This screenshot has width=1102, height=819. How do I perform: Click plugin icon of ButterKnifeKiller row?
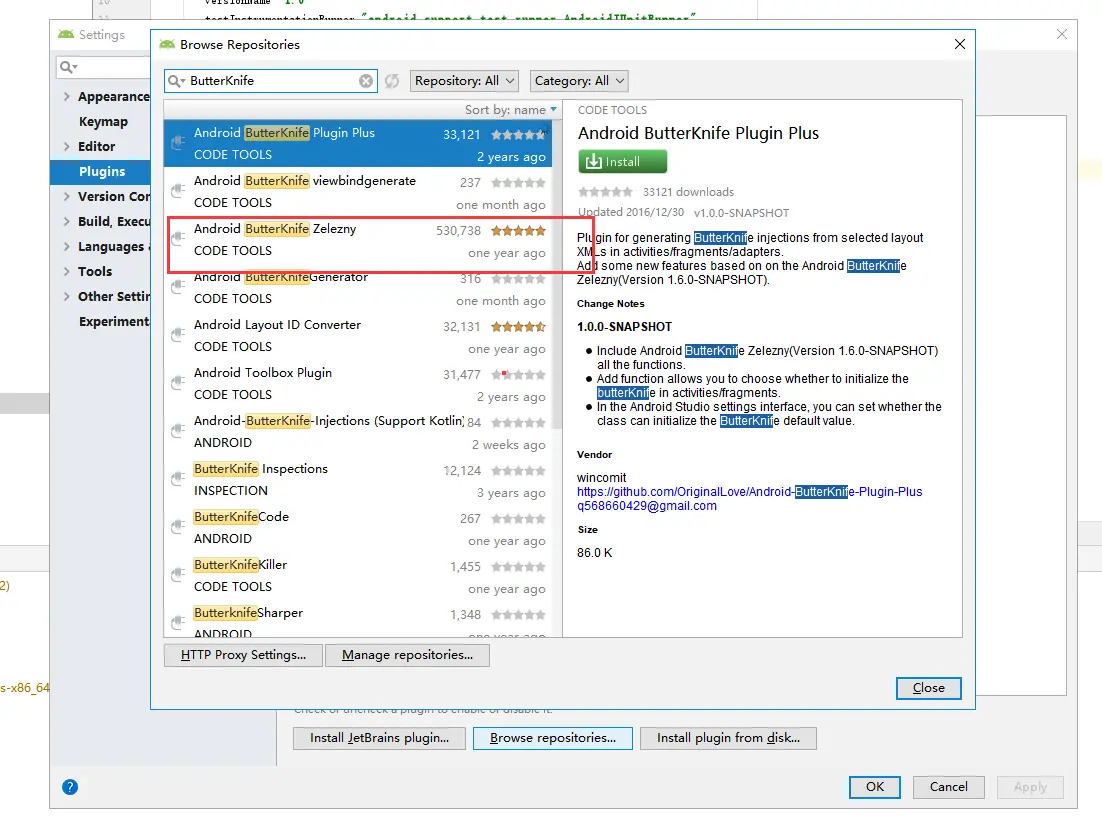coord(178,574)
